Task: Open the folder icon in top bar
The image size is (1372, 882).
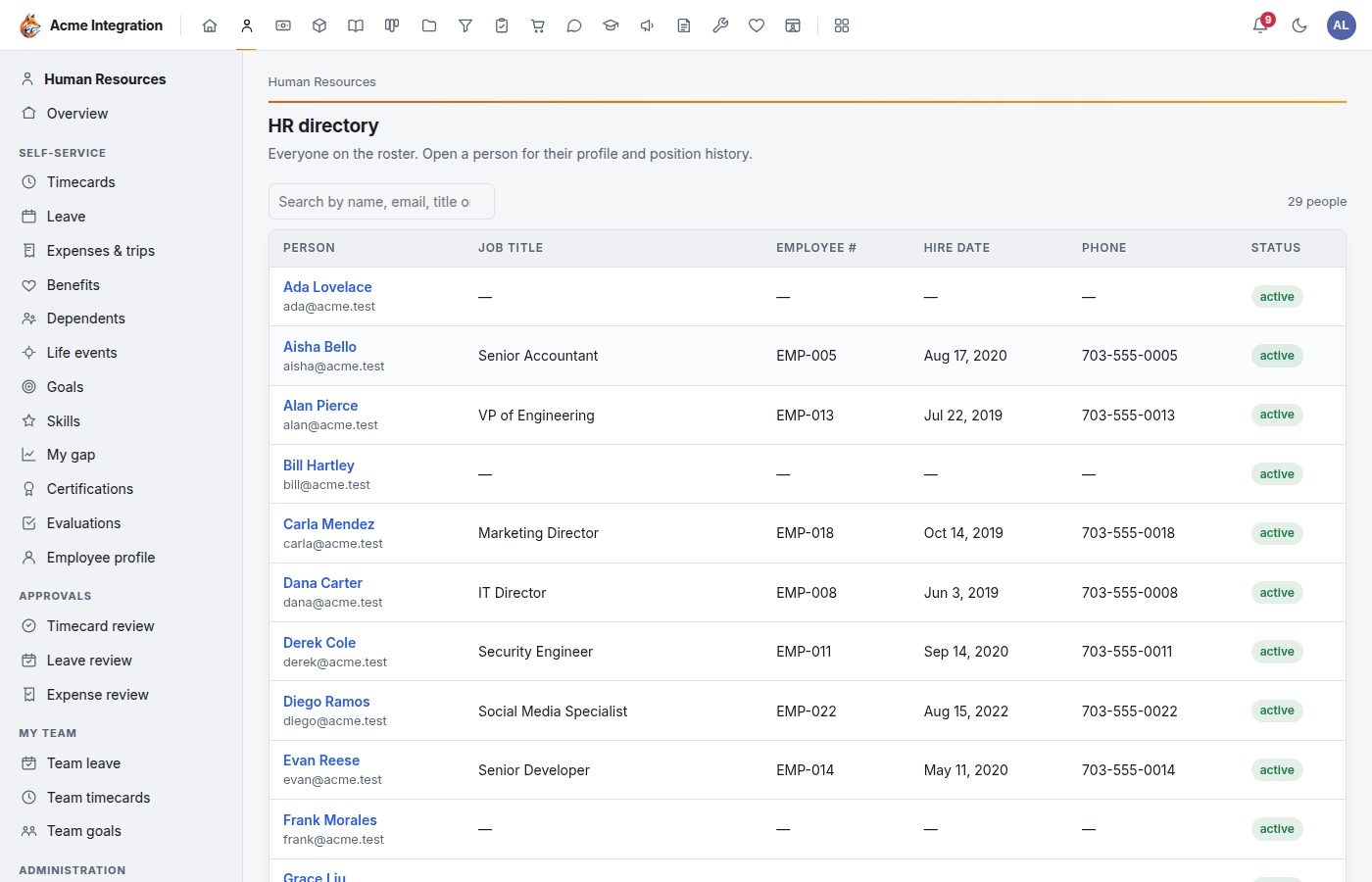Action: pos(429,25)
